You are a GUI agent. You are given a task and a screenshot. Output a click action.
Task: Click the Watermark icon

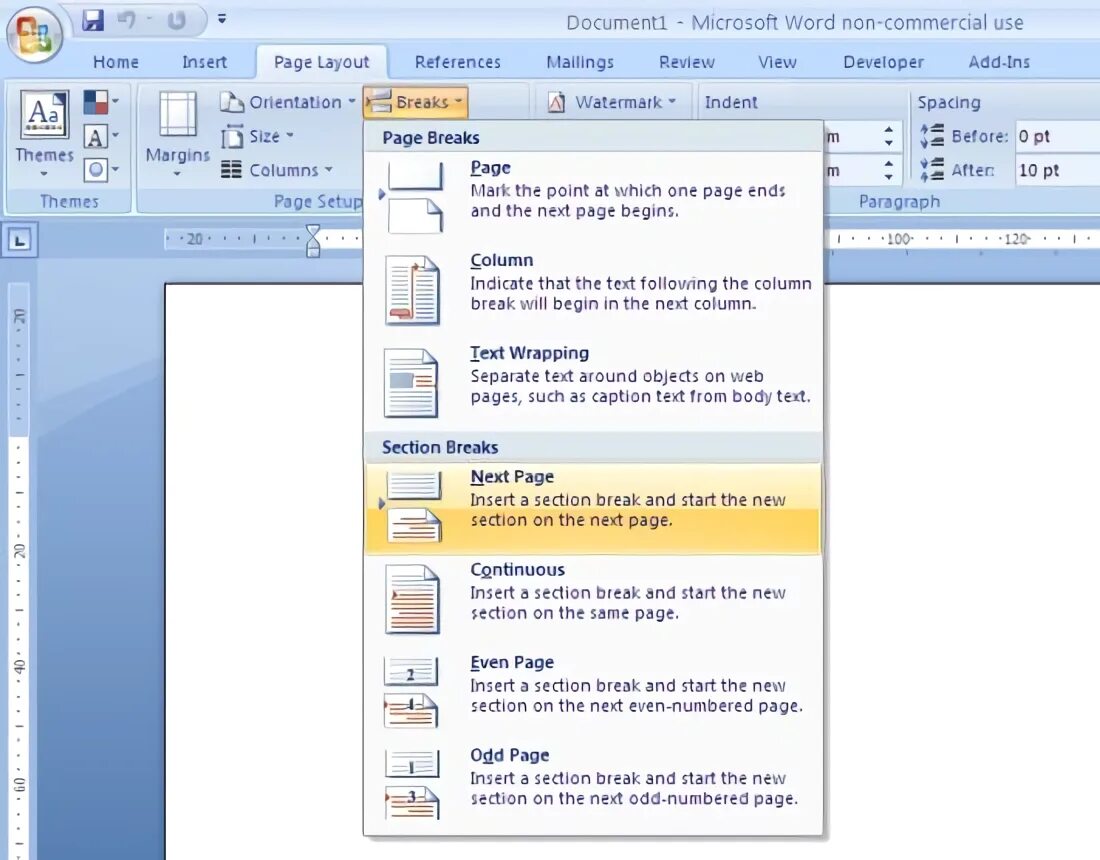pos(556,103)
